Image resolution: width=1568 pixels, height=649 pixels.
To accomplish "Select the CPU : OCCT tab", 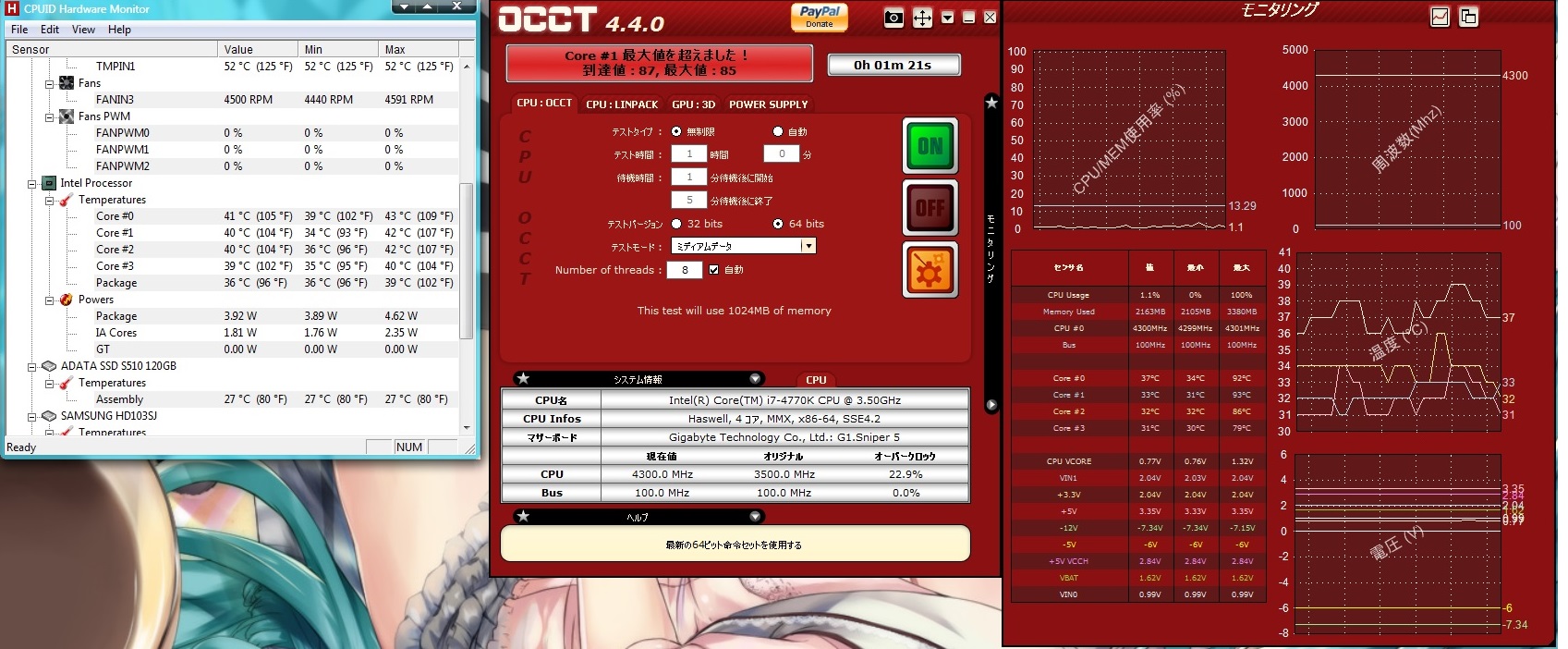I will click(x=544, y=103).
